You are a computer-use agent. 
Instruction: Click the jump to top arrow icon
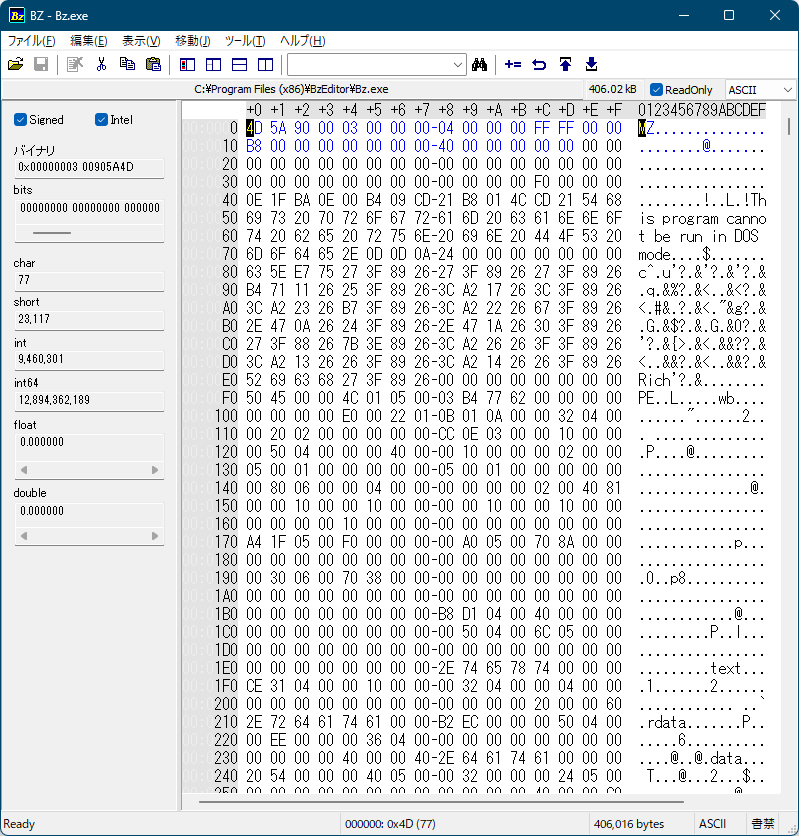pyautogui.click(x=566, y=65)
